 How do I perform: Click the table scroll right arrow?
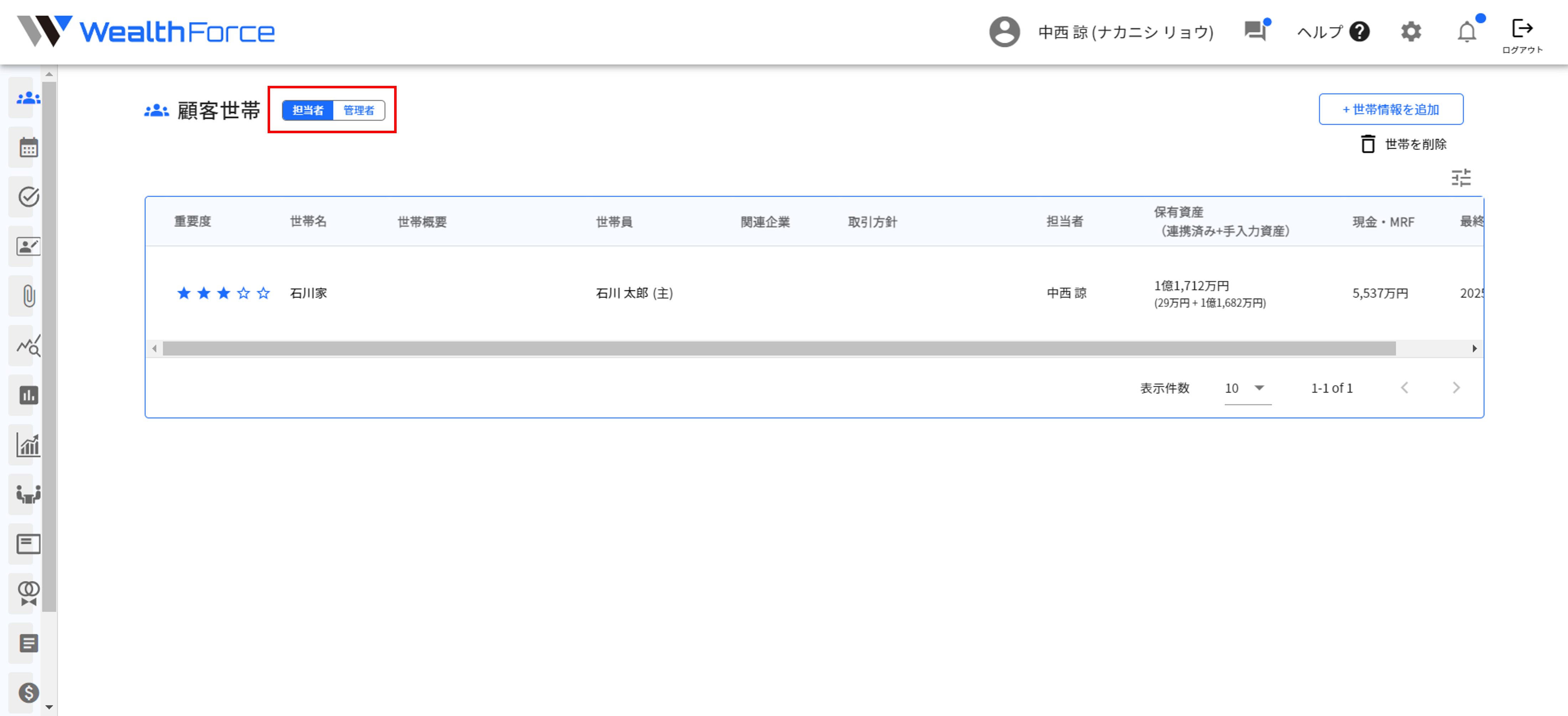tap(1474, 349)
